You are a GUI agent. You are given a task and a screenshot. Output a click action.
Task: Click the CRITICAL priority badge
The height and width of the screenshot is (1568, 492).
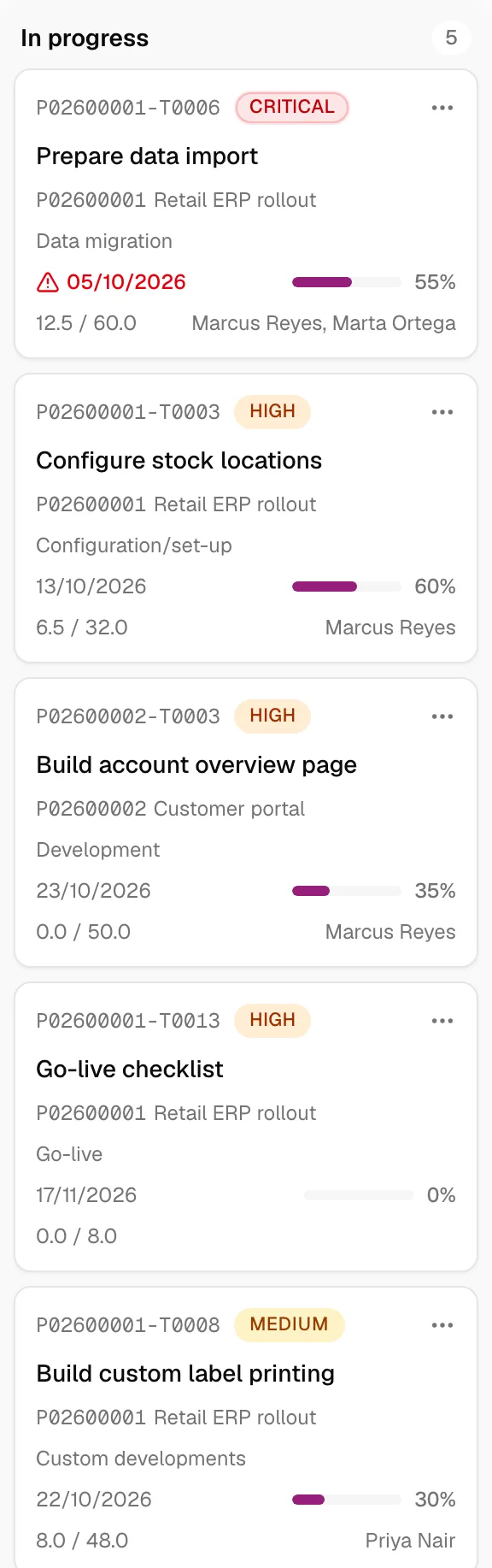tap(292, 107)
